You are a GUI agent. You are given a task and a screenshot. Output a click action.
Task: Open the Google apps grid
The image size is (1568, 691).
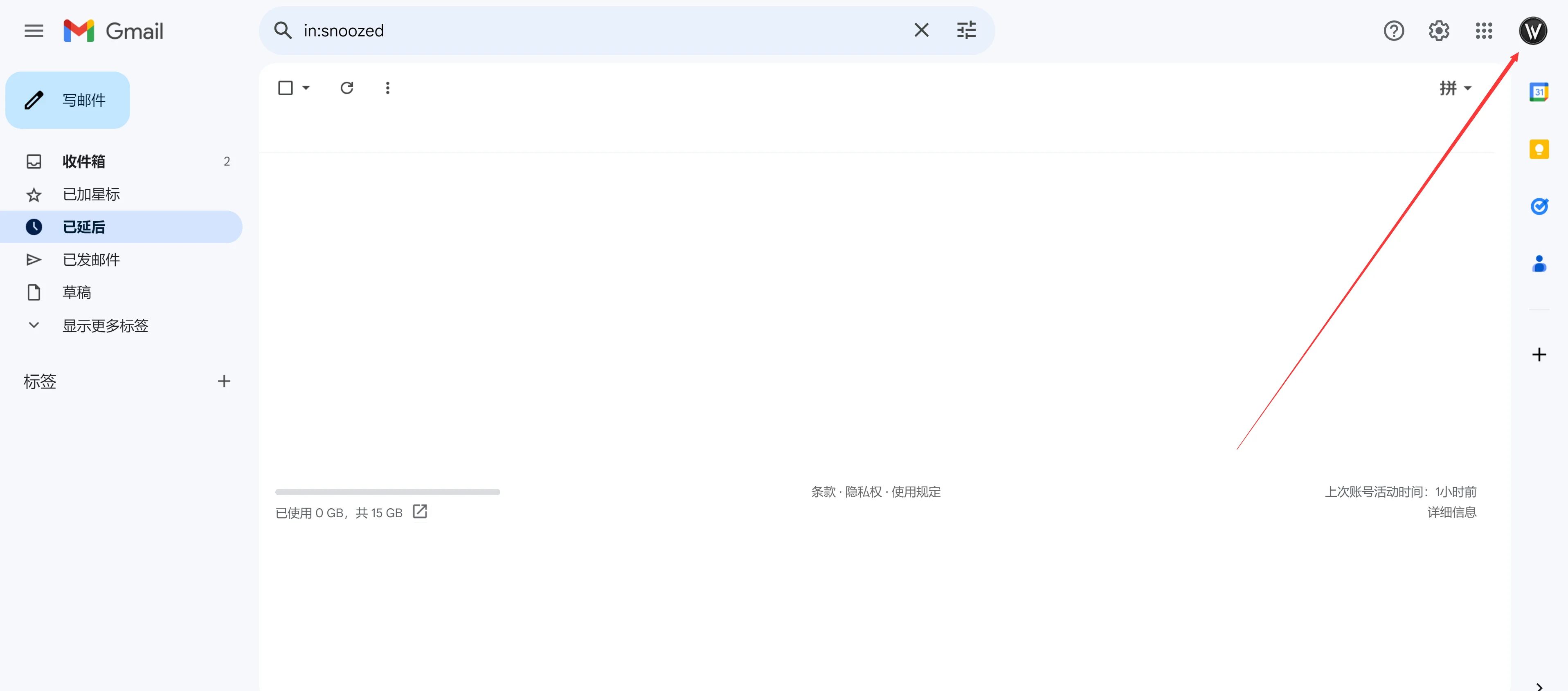pyautogui.click(x=1484, y=30)
